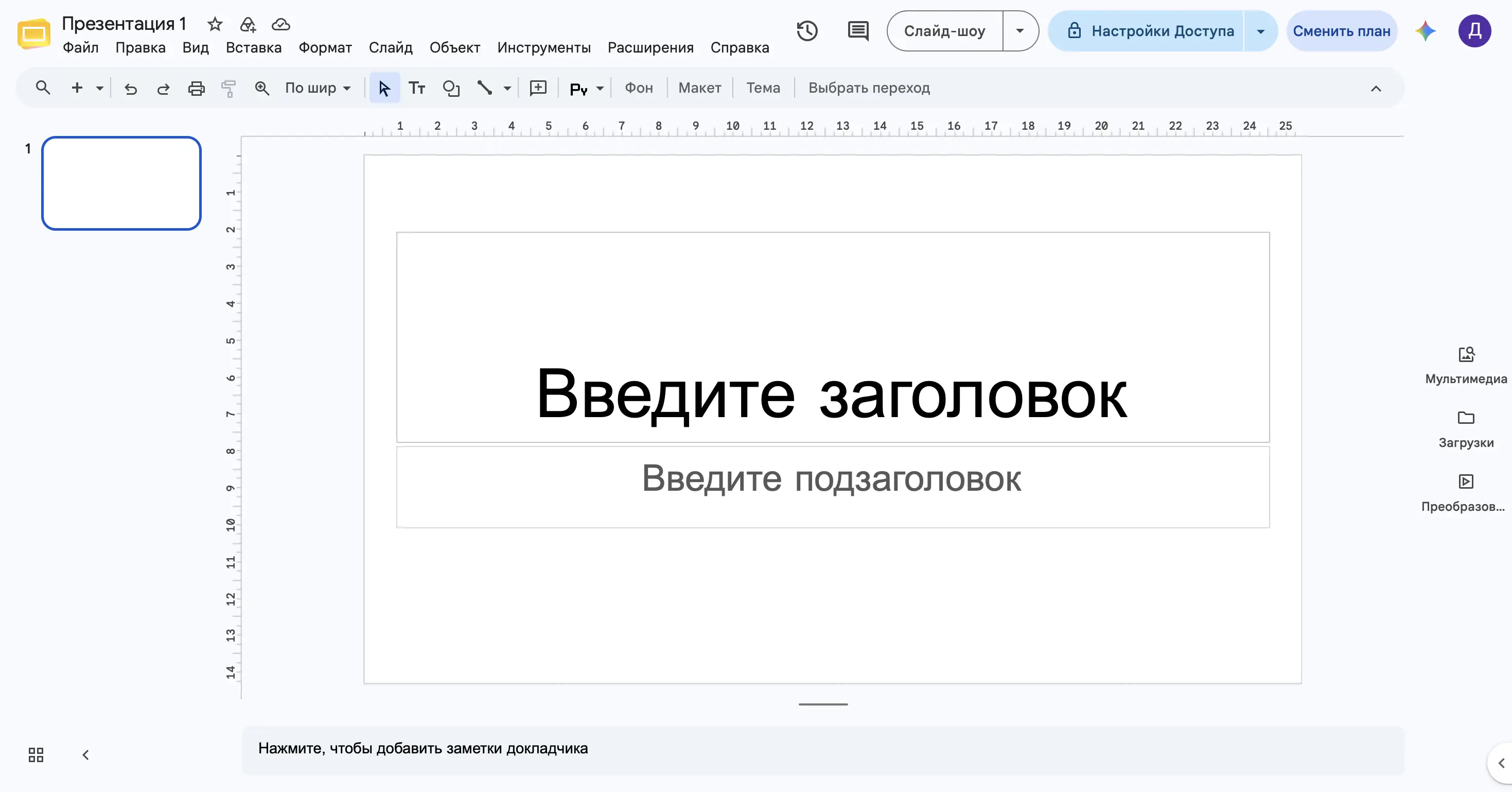Image resolution: width=1512 pixels, height=792 pixels.
Task: Open the Файл menu
Action: coord(80,47)
